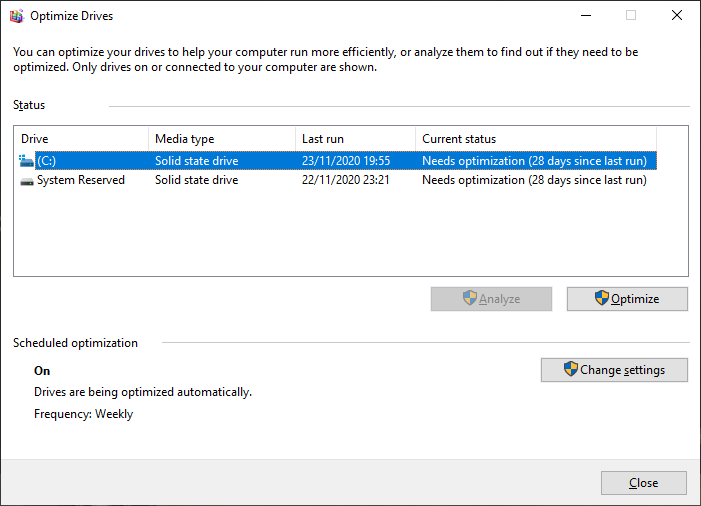Start optimizing with the Optimize button
Image resolution: width=701 pixels, height=506 pixels.
coord(627,298)
